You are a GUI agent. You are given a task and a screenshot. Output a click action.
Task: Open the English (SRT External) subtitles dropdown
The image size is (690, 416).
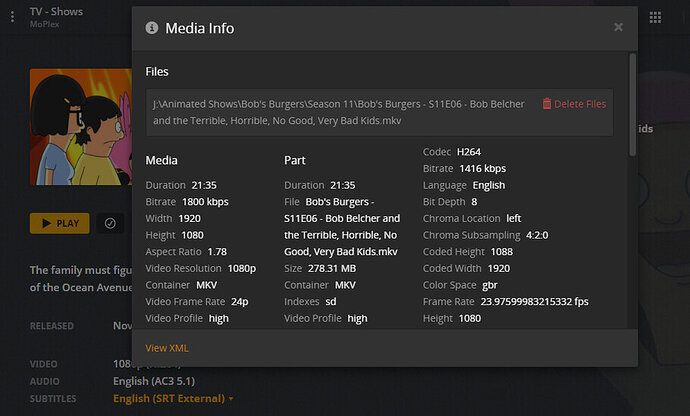174,399
